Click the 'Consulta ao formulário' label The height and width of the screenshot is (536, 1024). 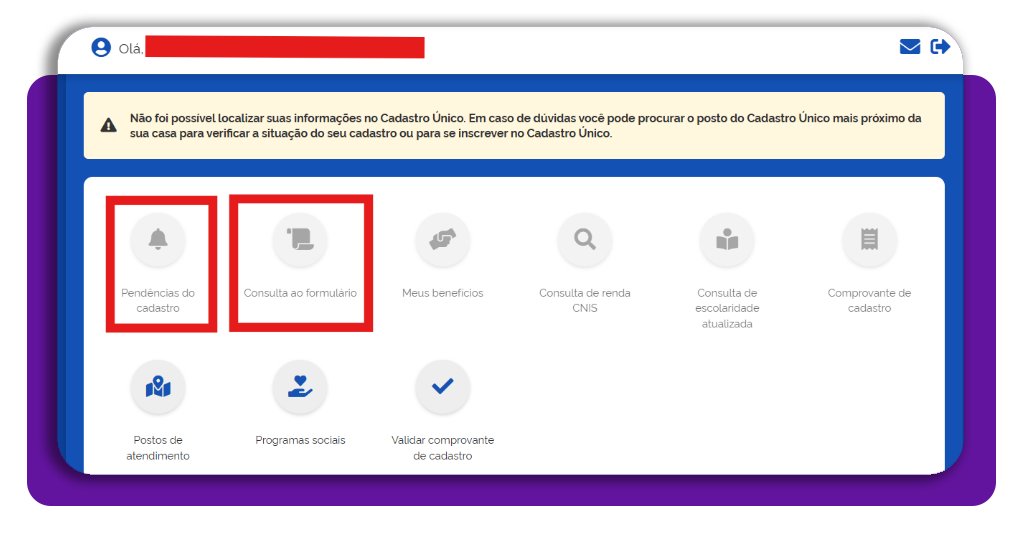pos(300,293)
